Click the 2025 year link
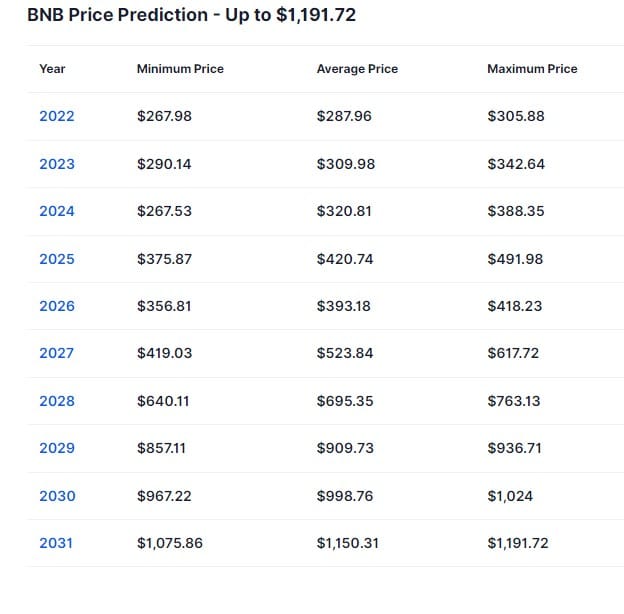This screenshot has height=614, width=624. [57, 259]
